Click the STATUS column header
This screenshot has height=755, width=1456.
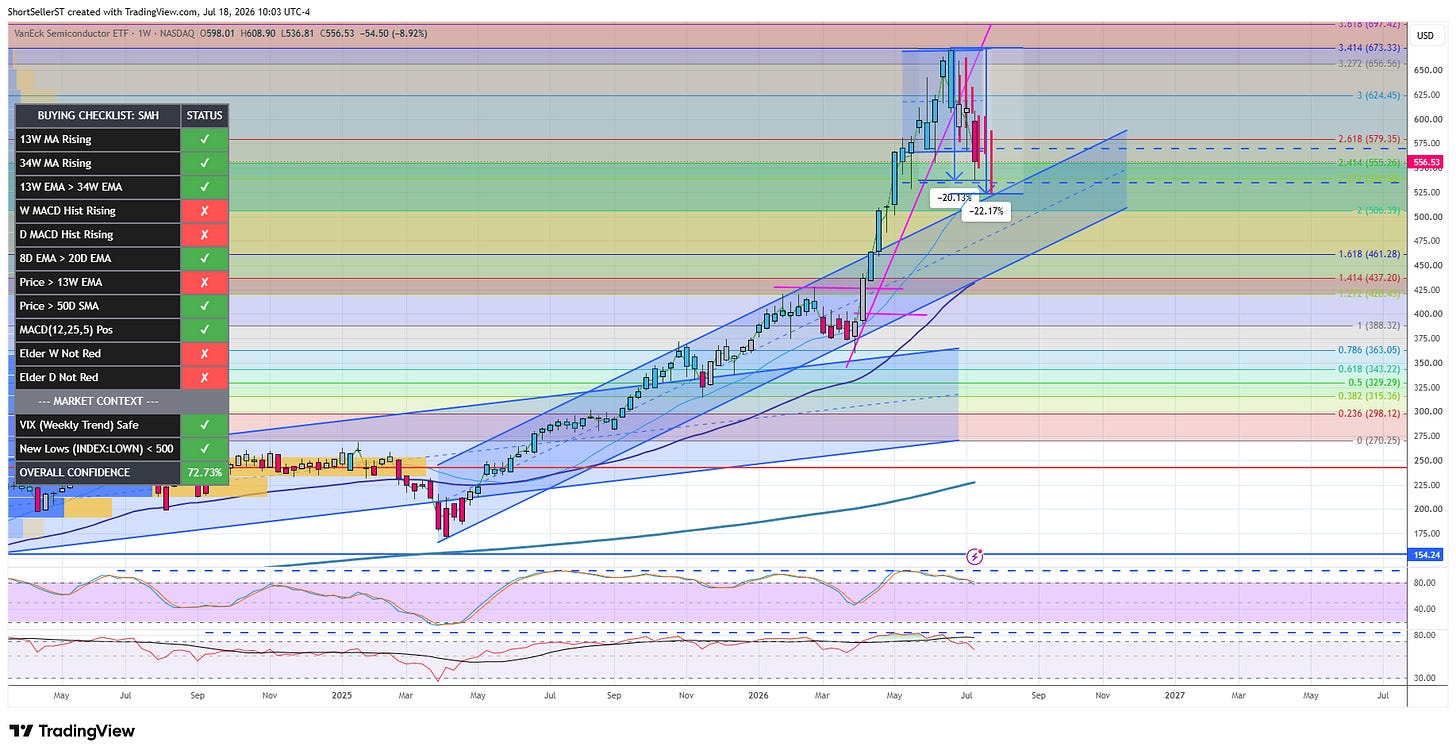[205, 116]
